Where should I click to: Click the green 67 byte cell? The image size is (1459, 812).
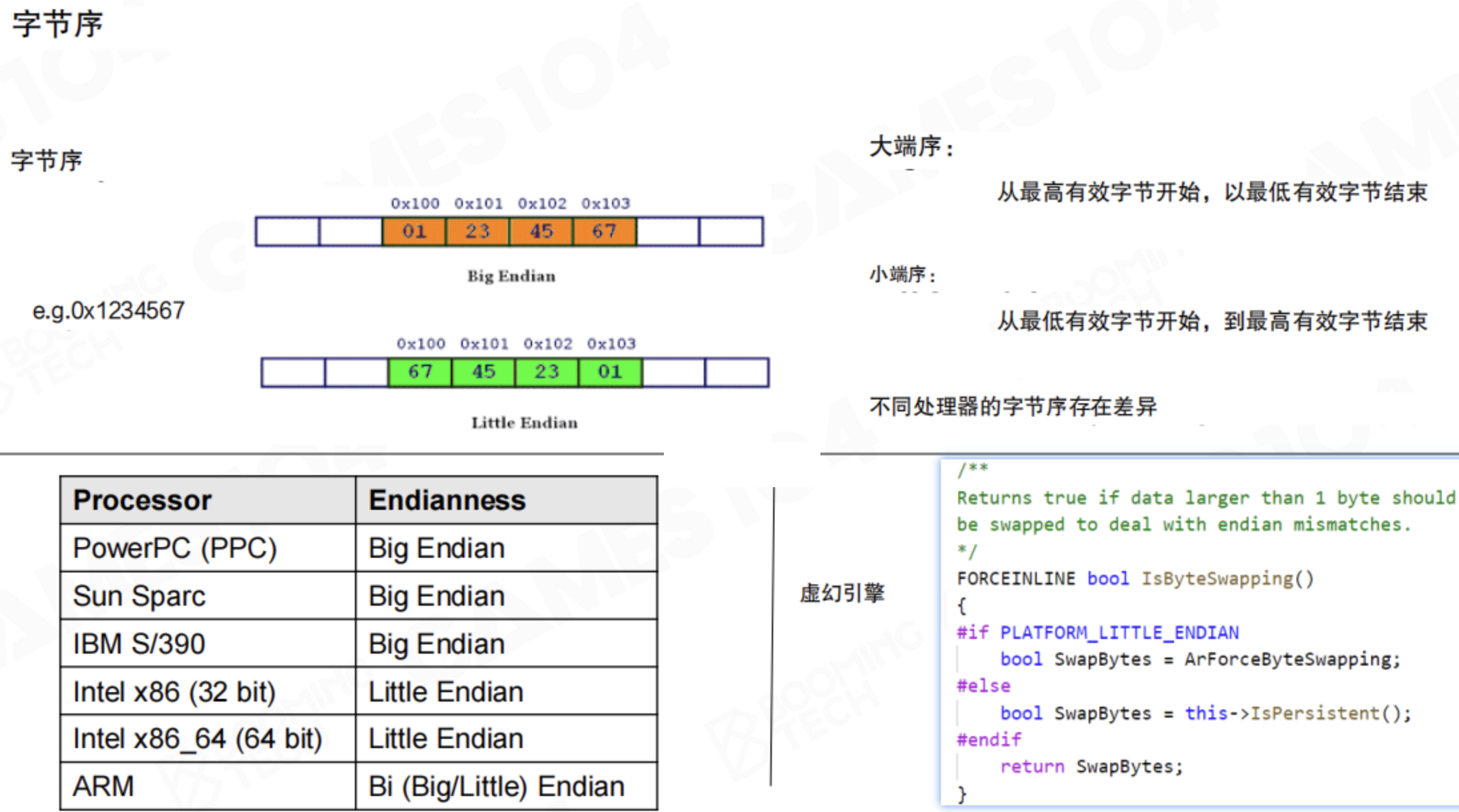coord(420,372)
